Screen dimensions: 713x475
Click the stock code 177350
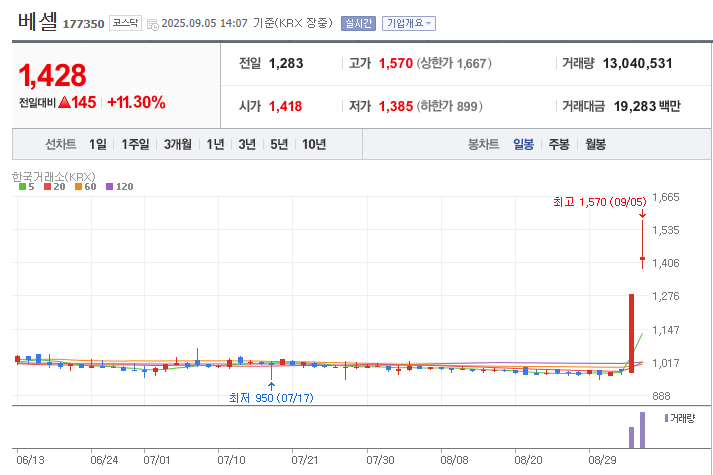click(x=83, y=24)
